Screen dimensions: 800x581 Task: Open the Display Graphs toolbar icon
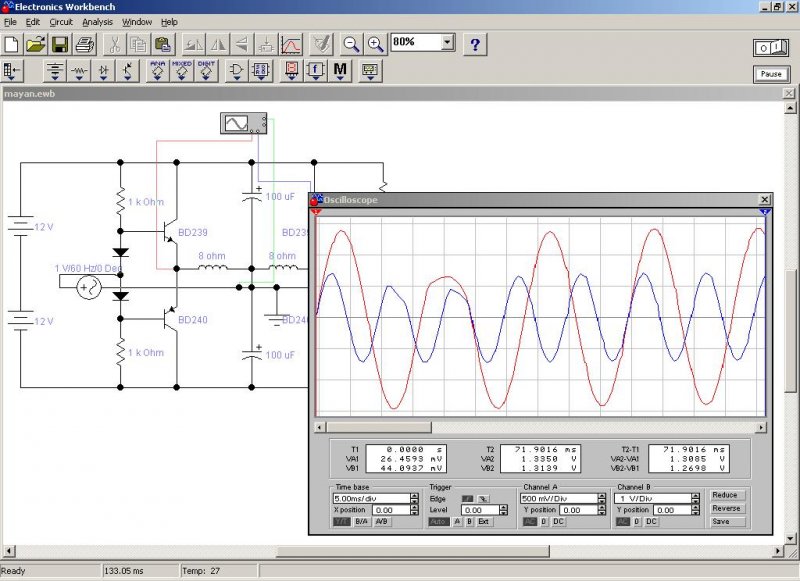coord(290,44)
